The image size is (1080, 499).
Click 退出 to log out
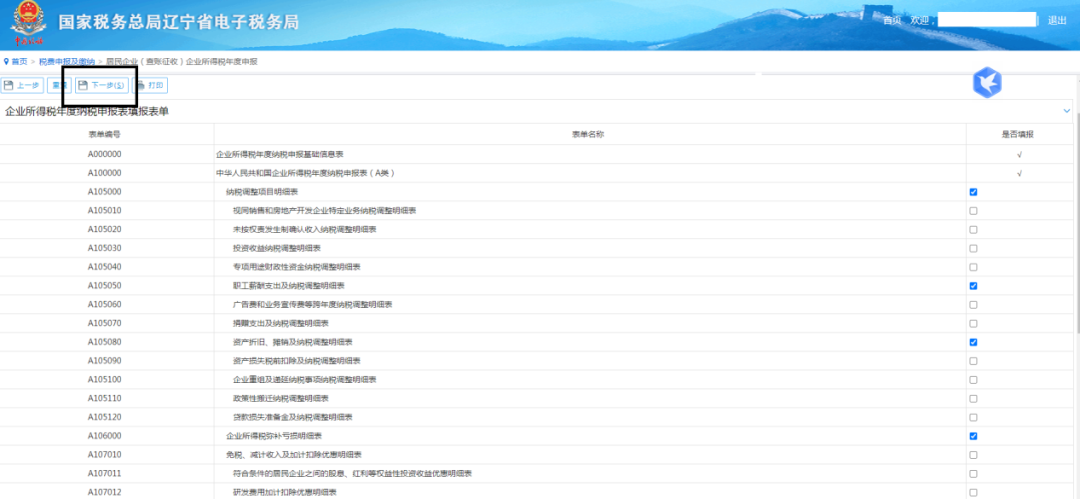coord(1057,20)
